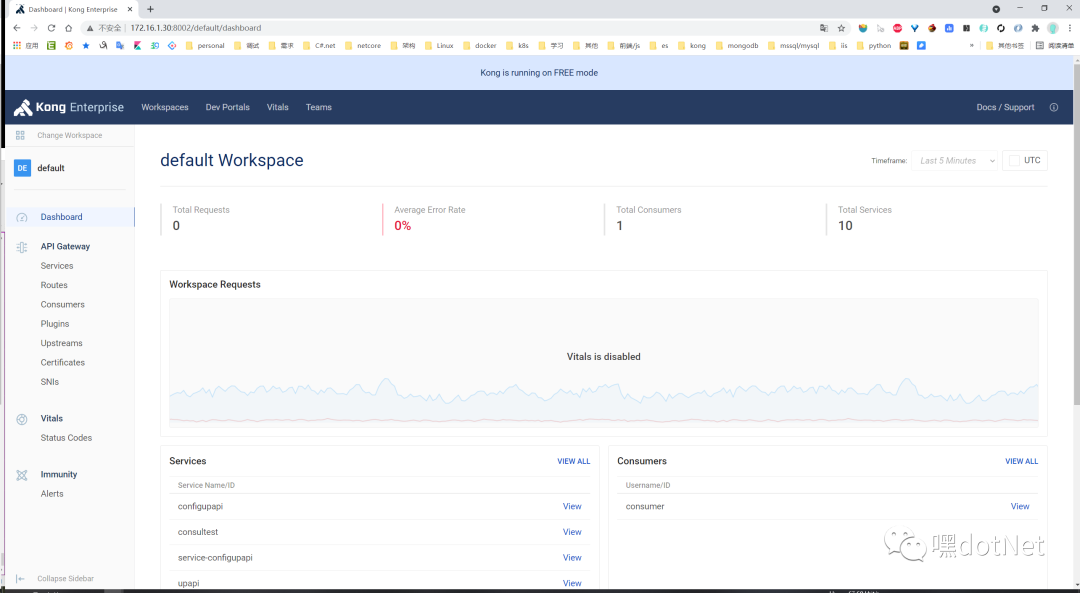Viewport: 1080px width, 593px height.
Task: Click the browser profile avatar
Action: coord(1052,28)
